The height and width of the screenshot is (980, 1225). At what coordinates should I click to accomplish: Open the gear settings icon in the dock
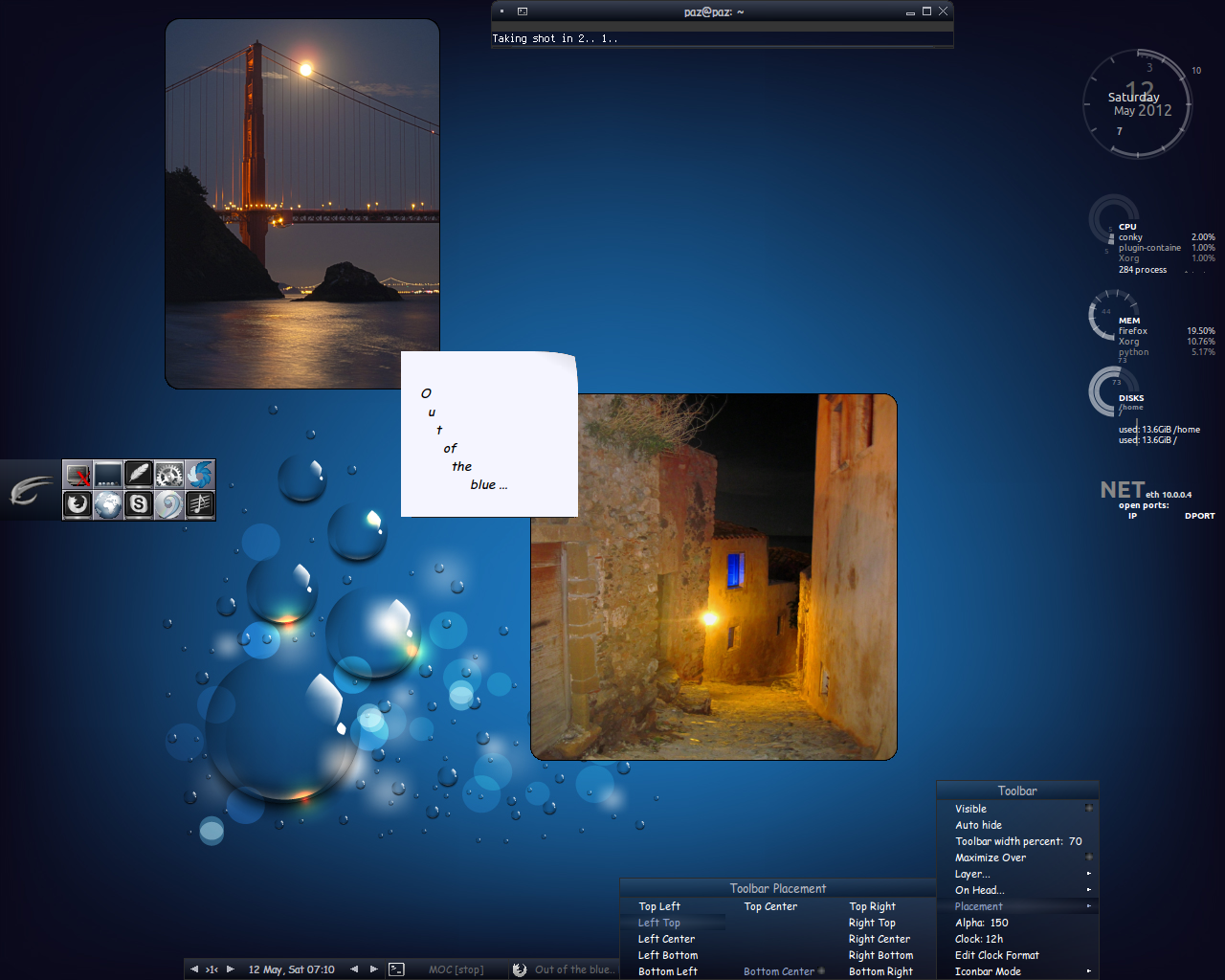point(169,475)
